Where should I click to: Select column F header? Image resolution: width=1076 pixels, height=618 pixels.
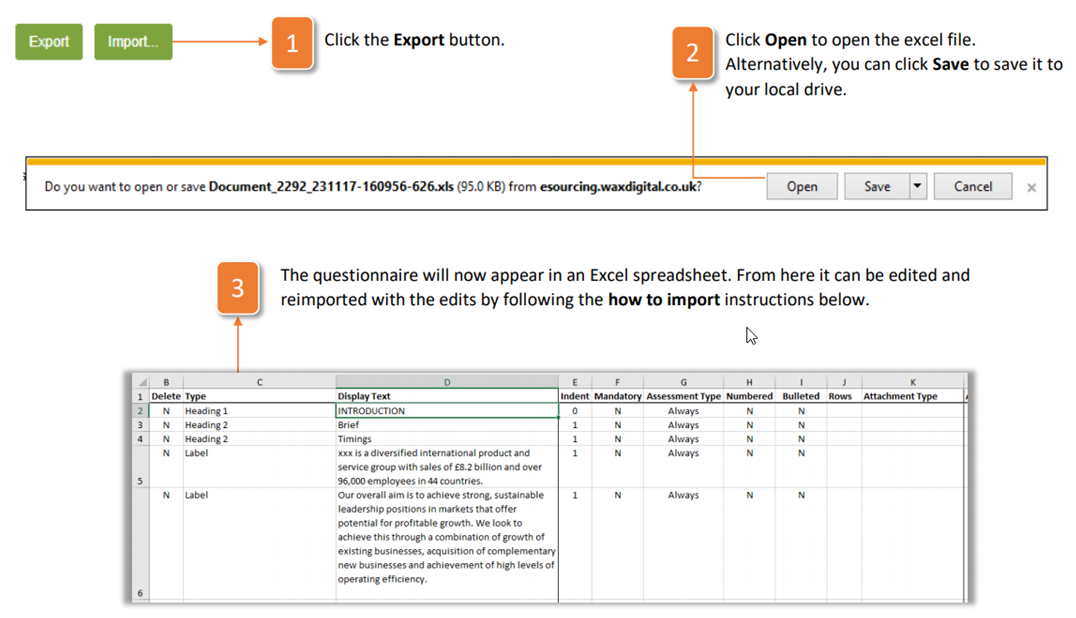[618, 382]
